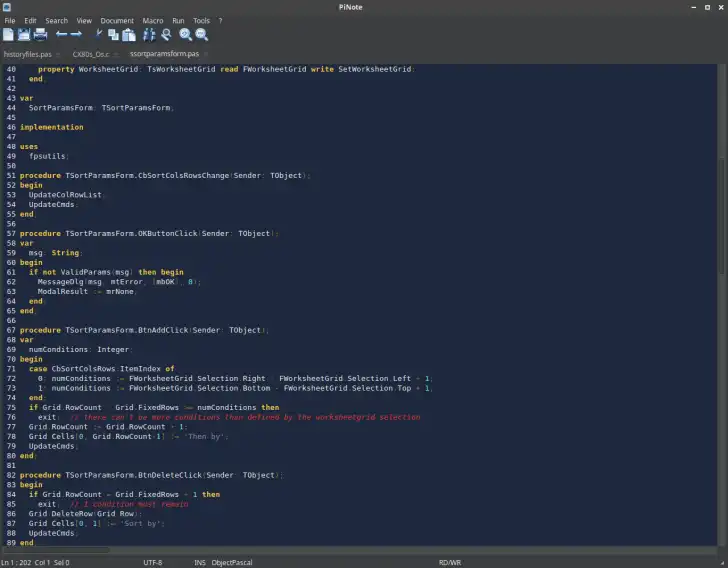This screenshot has width=728, height=568.
Task: Toggle INS insert mode in status bar
Action: pos(200,562)
